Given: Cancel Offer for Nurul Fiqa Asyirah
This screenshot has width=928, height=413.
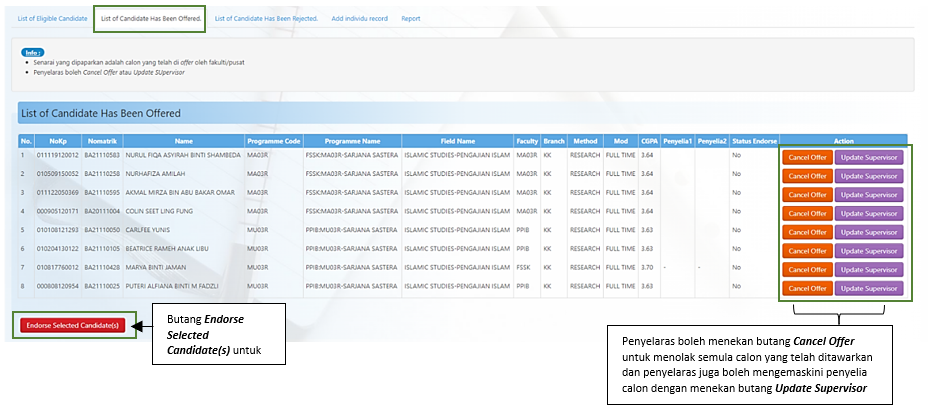Looking at the screenshot, I should [806, 157].
